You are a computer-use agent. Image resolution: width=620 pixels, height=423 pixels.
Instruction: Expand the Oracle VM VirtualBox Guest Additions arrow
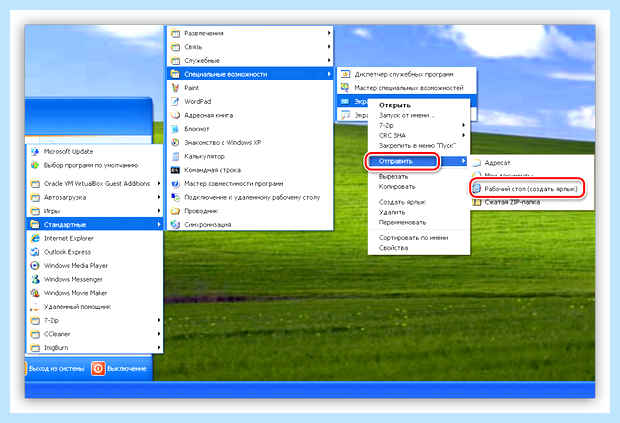click(159, 183)
